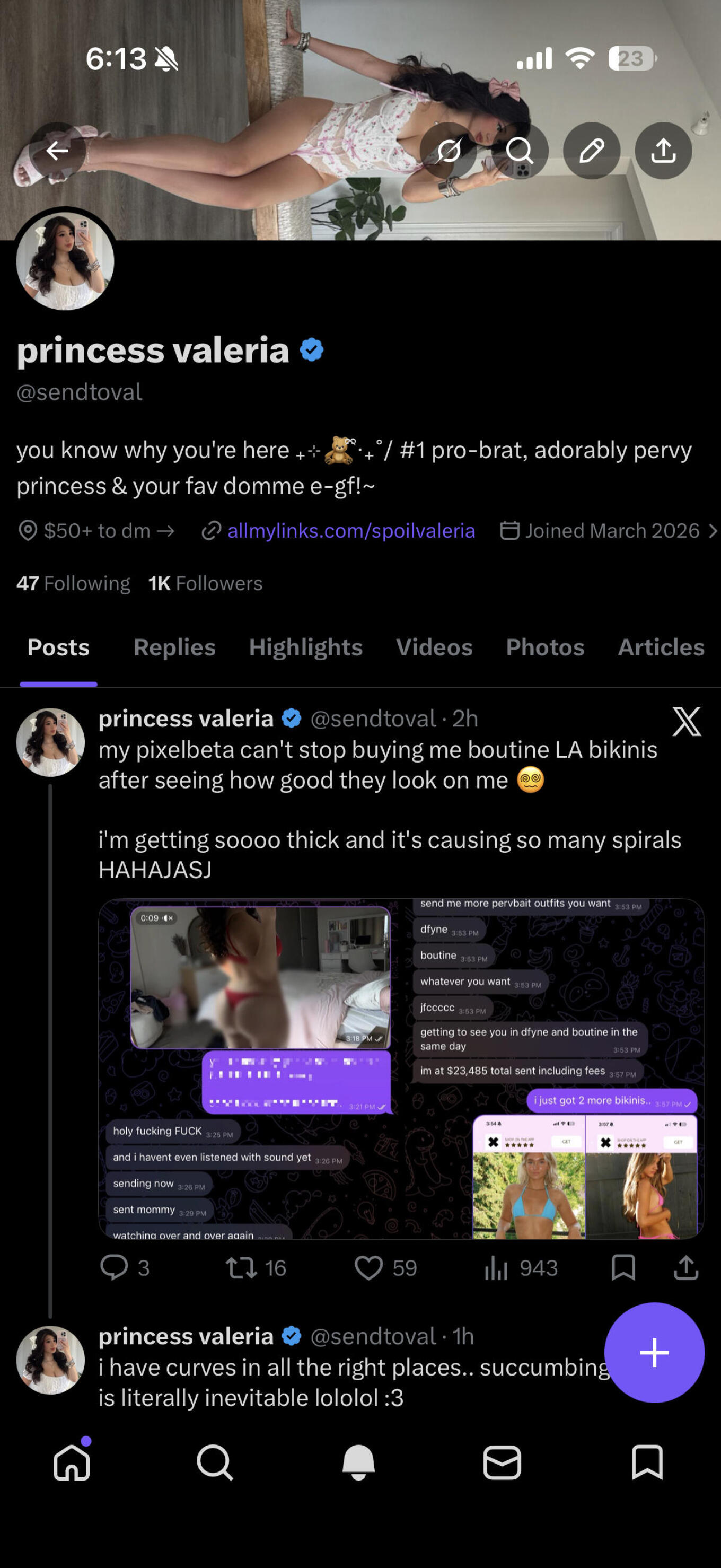Repost the post with 16 reposts

click(x=242, y=1268)
